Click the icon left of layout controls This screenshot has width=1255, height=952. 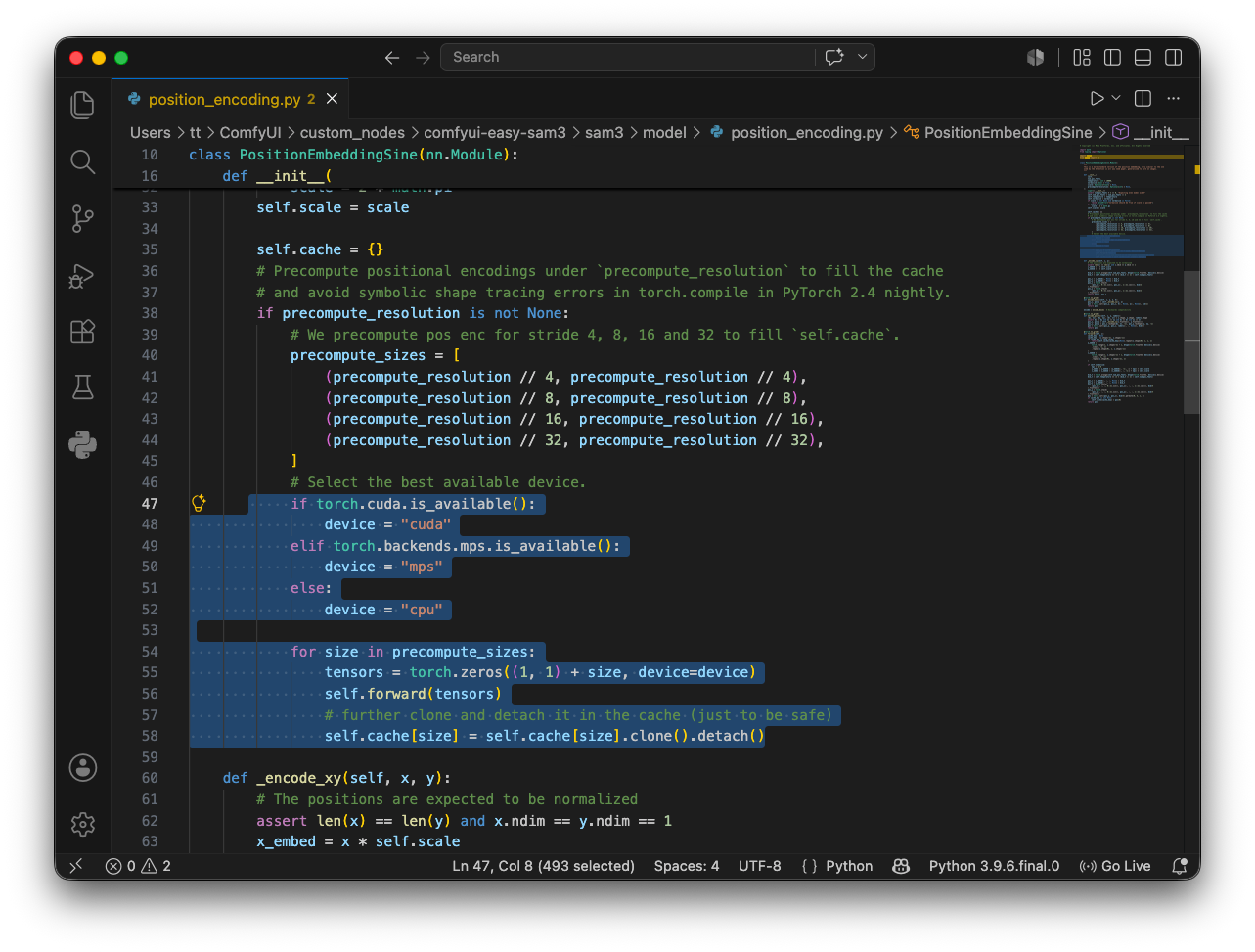coord(1036,58)
